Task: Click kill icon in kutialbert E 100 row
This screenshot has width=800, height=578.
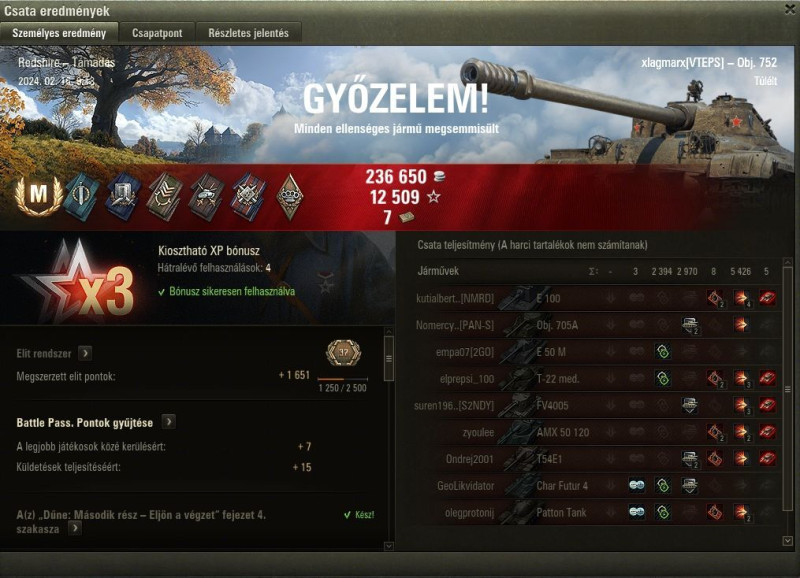Action: (767, 298)
